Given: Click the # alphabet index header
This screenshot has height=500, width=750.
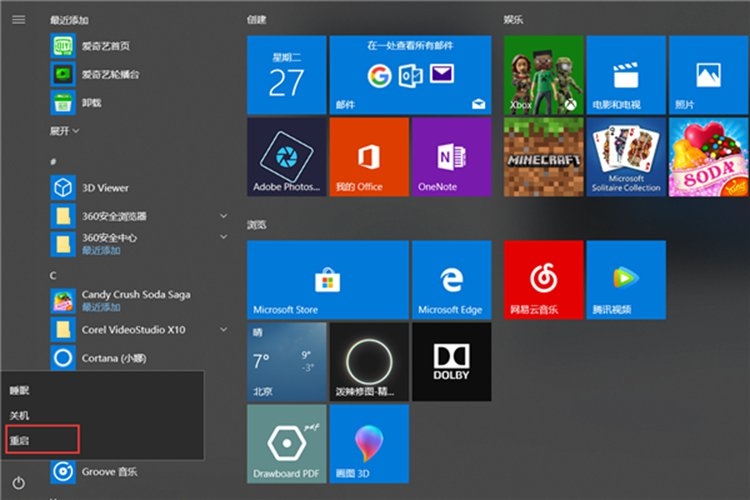Looking at the screenshot, I should tap(53, 162).
